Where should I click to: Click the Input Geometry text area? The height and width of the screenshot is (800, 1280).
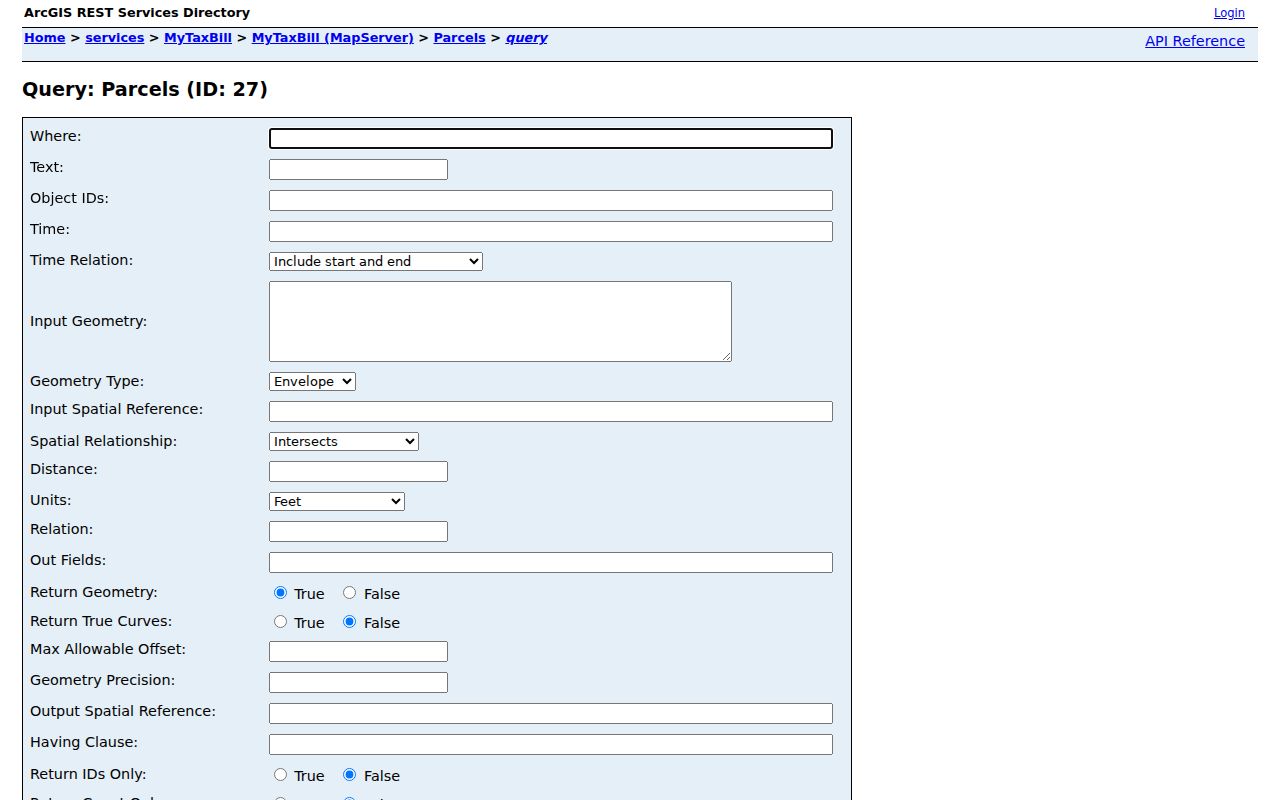pos(500,321)
